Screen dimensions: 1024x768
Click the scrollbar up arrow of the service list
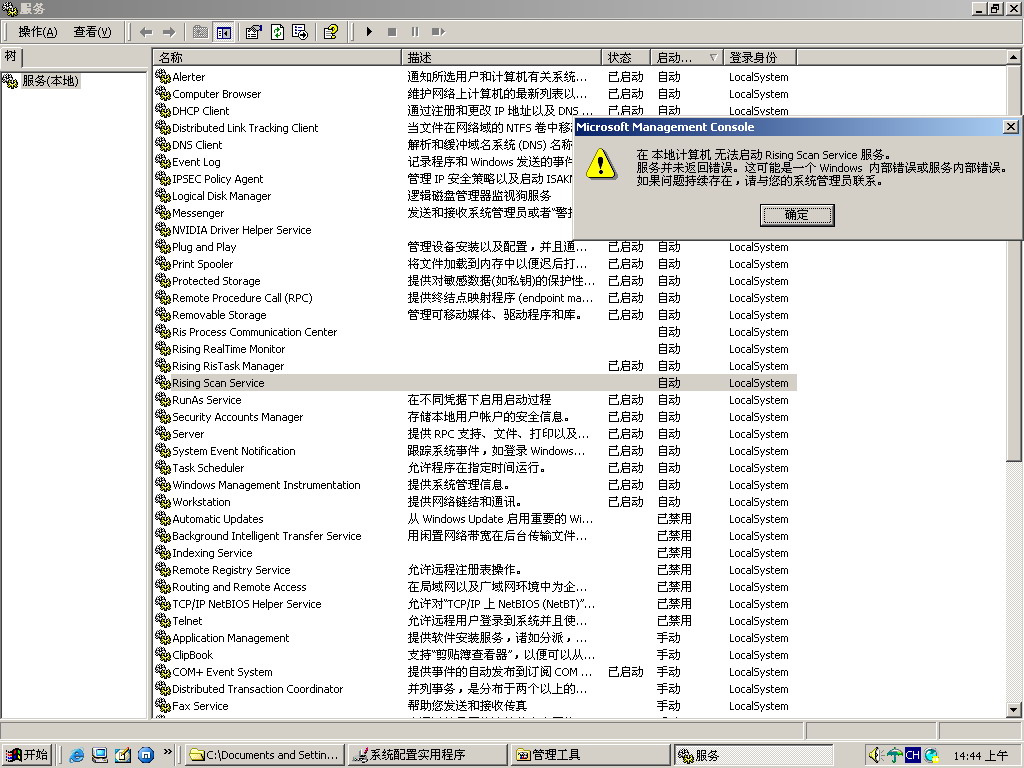point(1013,57)
